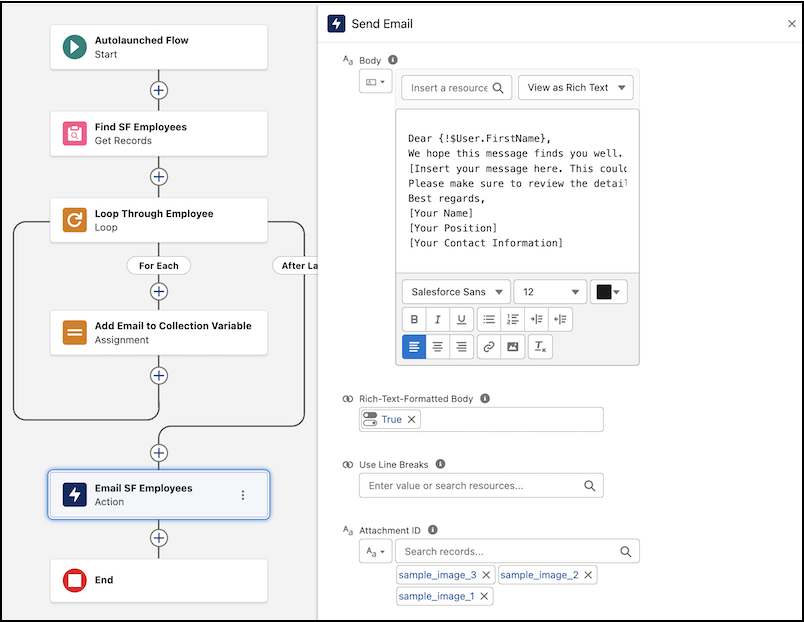Click the bulleted list icon
Viewport: 804px width, 622px height.
tap(489, 320)
